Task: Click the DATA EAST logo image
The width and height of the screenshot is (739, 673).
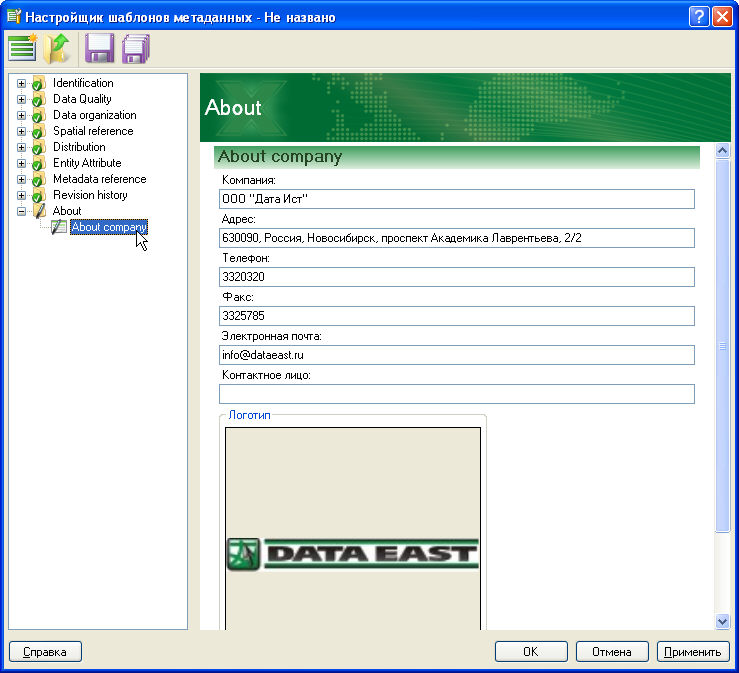Action: (x=353, y=554)
